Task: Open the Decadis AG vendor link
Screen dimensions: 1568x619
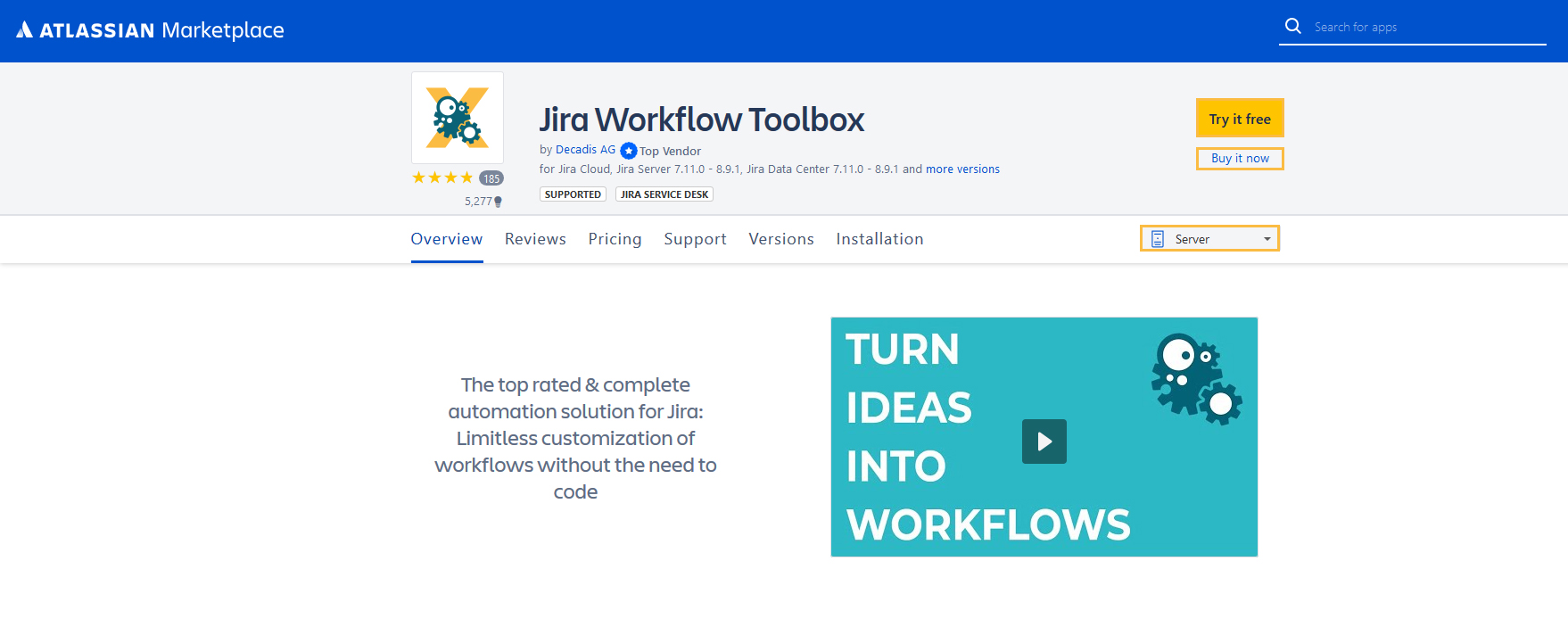Action: tap(585, 150)
